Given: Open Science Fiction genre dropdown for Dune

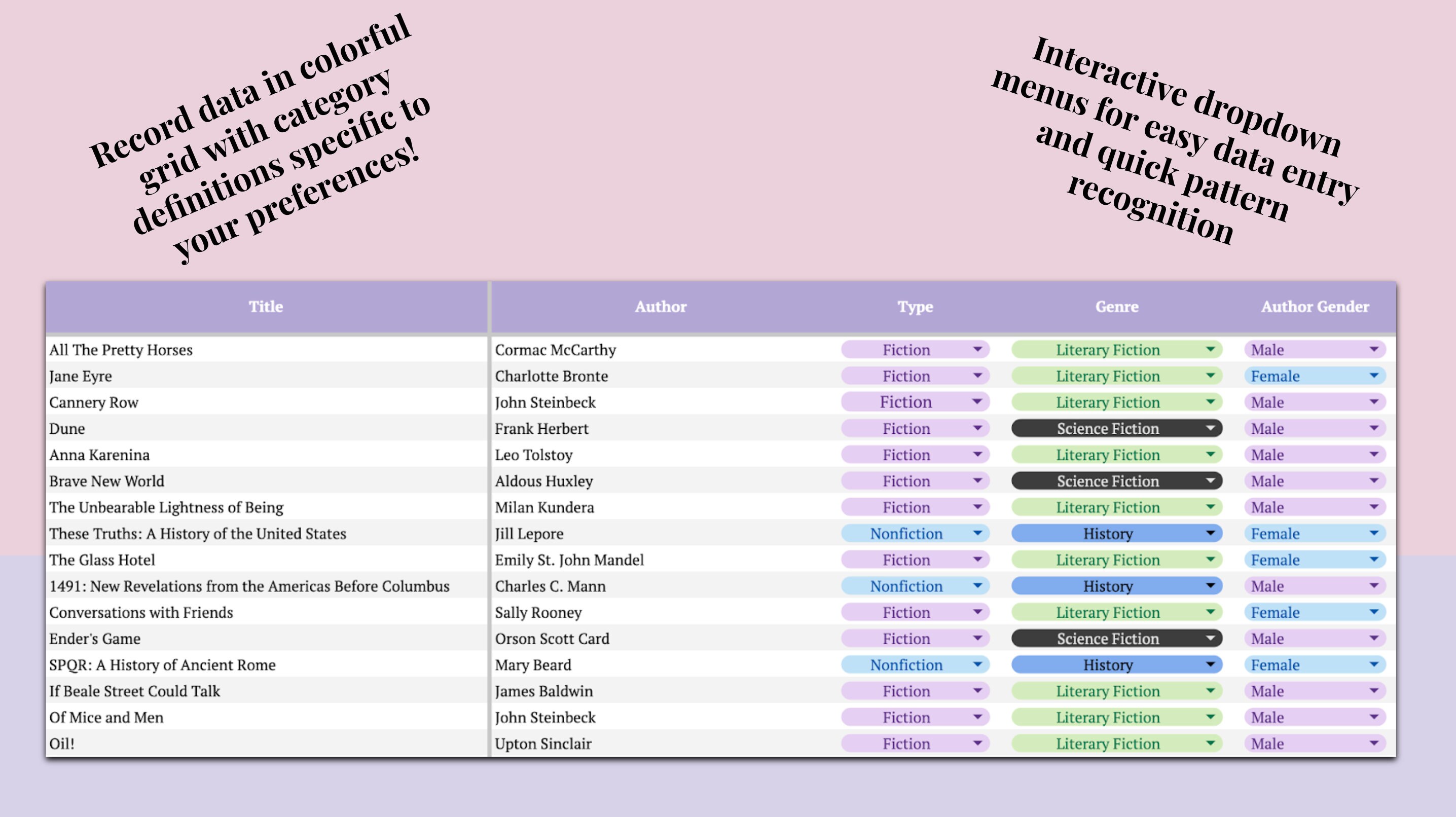Looking at the screenshot, I should [1116, 428].
